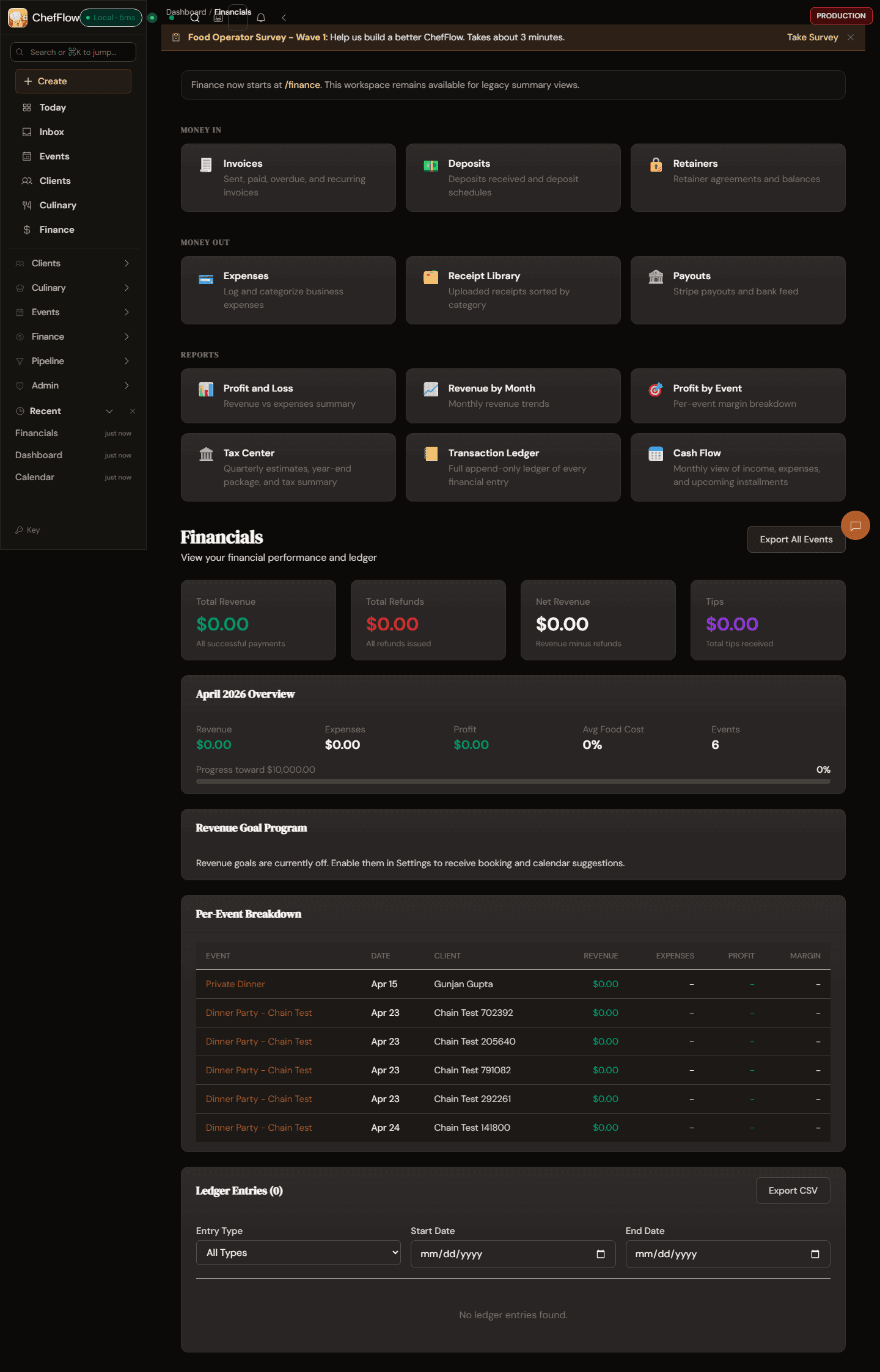Expand the Culinary sidebar group

(x=73, y=288)
